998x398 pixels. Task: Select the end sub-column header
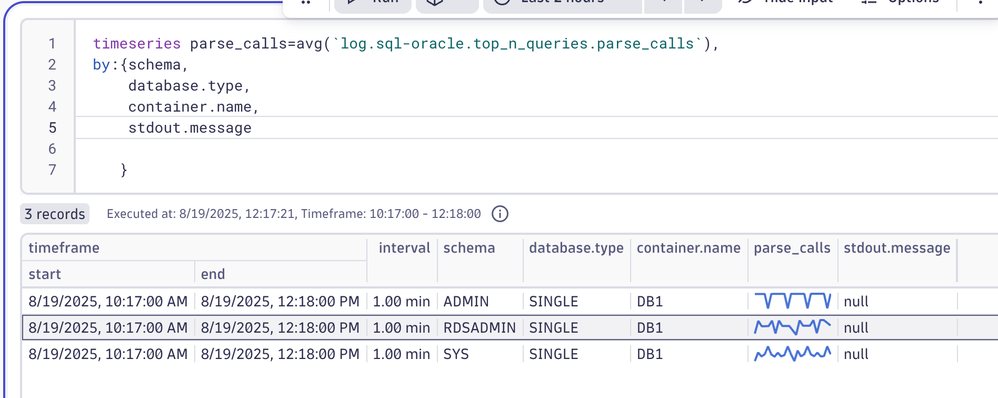pos(281,274)
